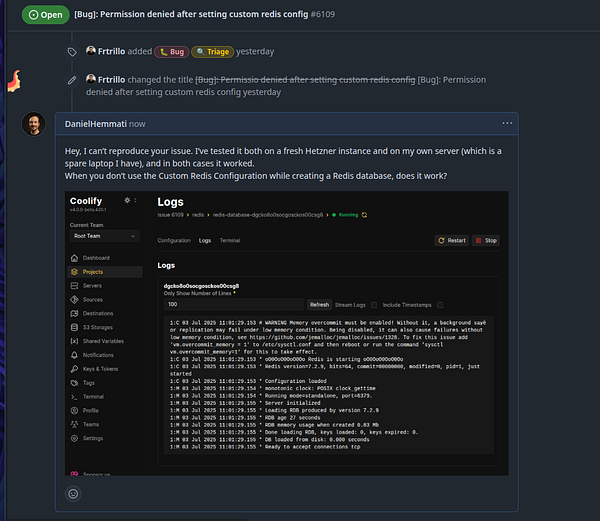Open Shared Variables in sidebar
The width and height of the screenshot is (600, 521).
pyautogui.click(x=103, y=341)
